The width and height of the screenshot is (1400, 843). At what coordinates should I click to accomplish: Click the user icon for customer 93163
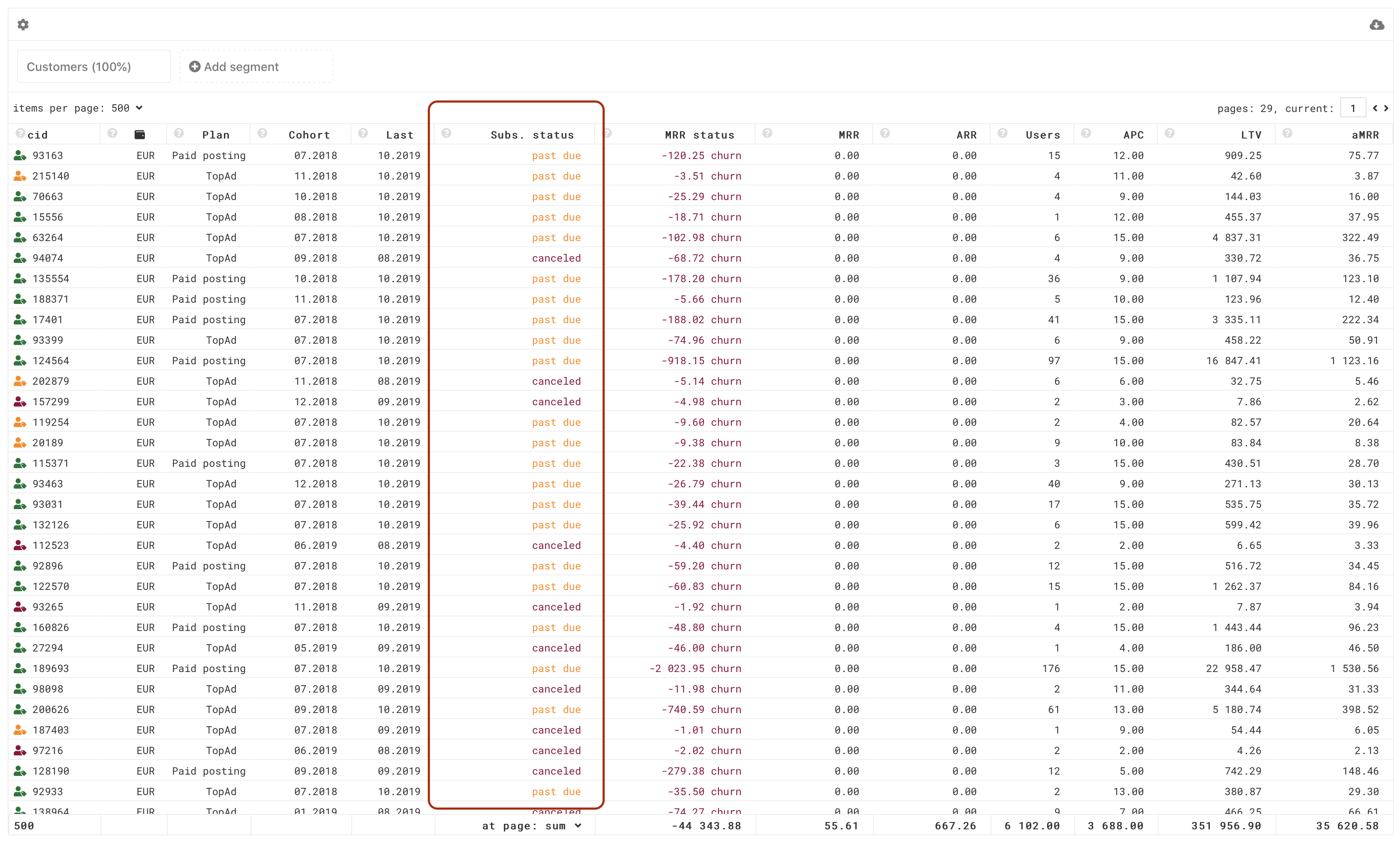click(x=20, y=155)
